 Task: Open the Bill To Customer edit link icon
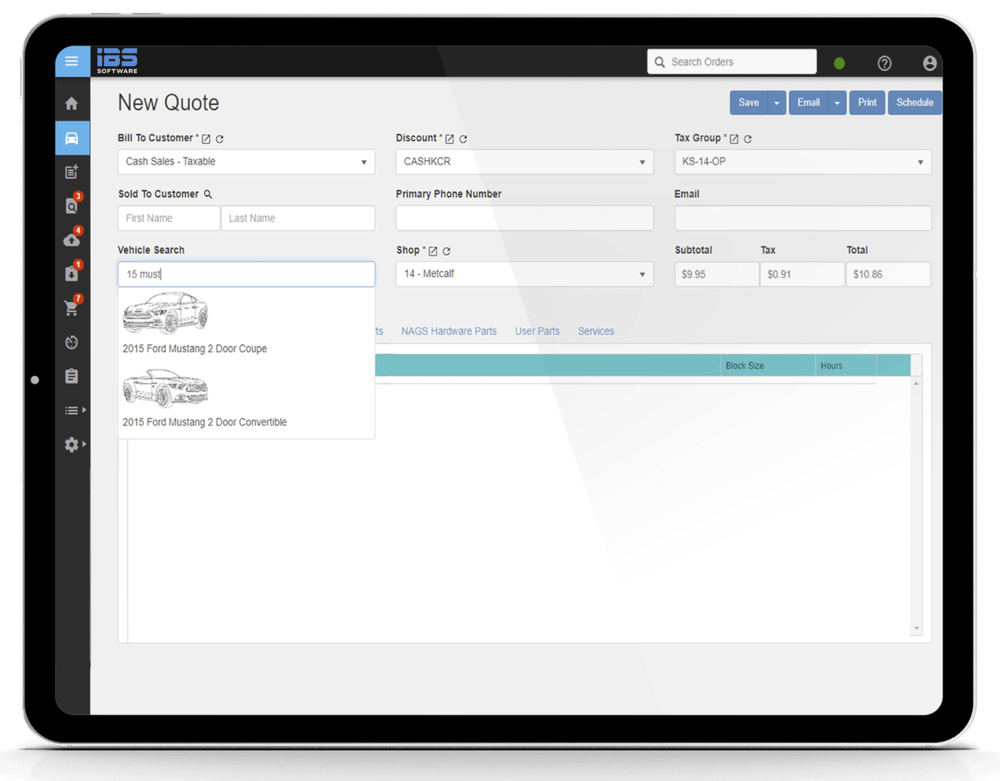[205, 139]
